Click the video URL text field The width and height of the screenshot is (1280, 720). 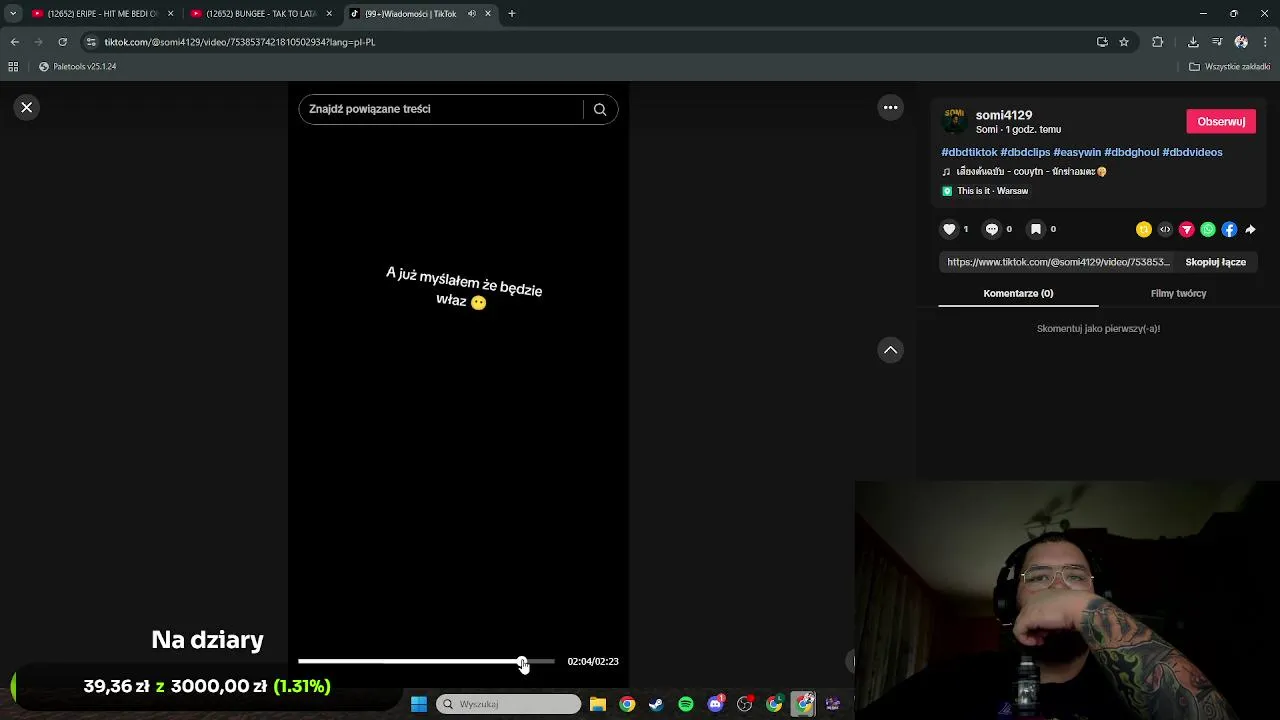coord(1058,262)
